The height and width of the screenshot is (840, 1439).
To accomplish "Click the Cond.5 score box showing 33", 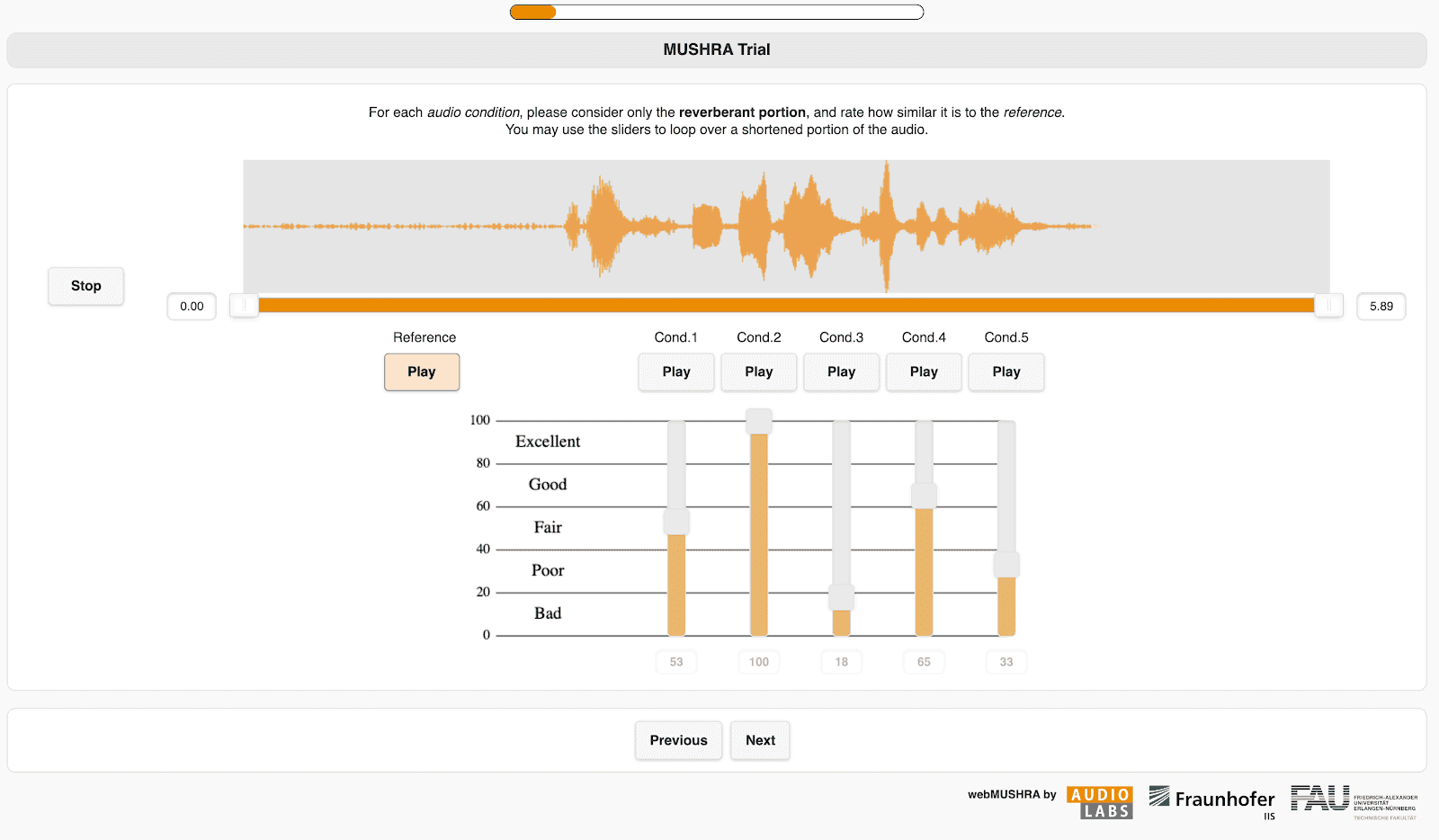I will [x=1006, y=662].
